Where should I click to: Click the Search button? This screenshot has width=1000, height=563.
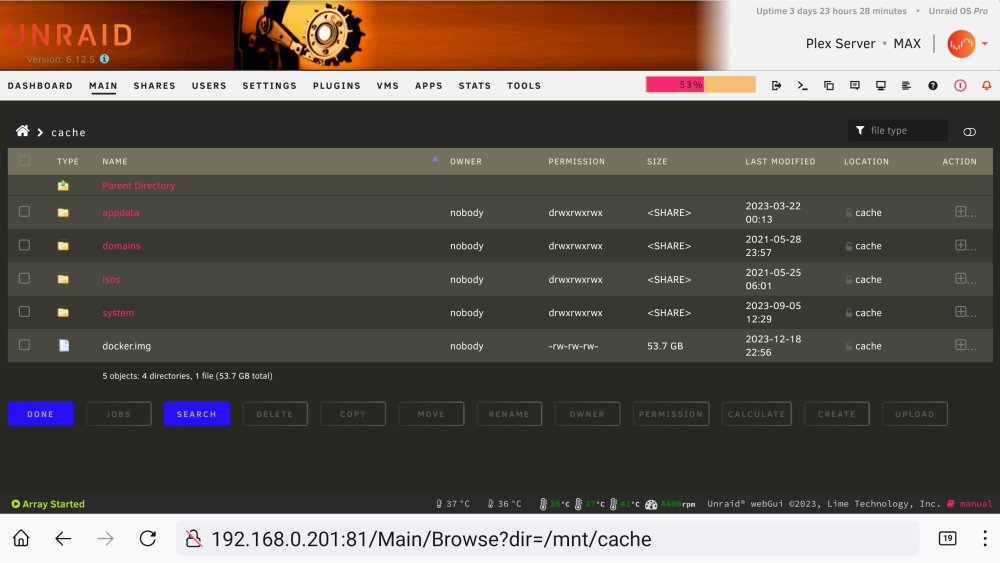click(196, 414)
